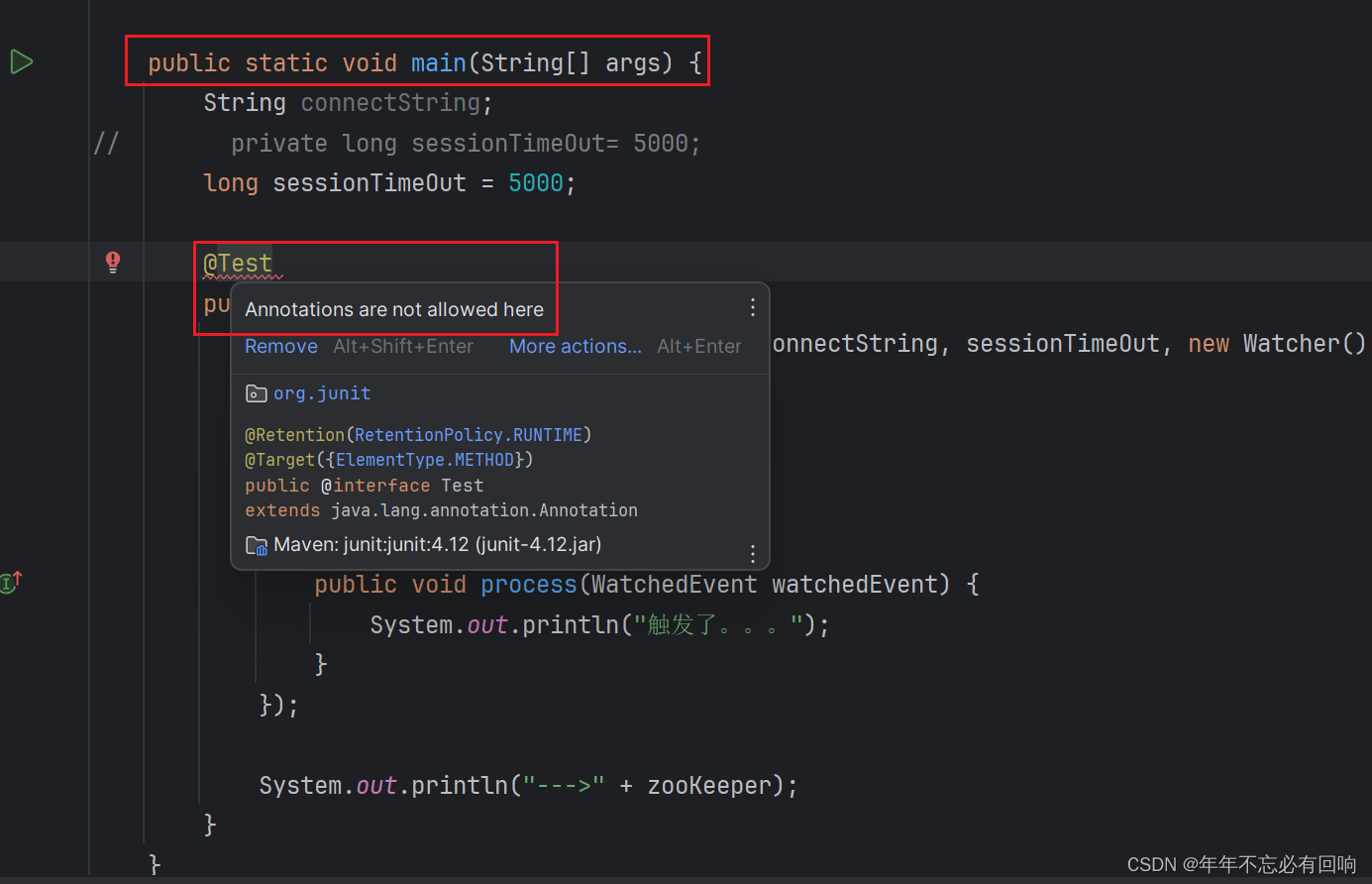Open the org.junit package link
This screenshot has width=1372, height=884.
pyautogui.click(x=322, y=393)
